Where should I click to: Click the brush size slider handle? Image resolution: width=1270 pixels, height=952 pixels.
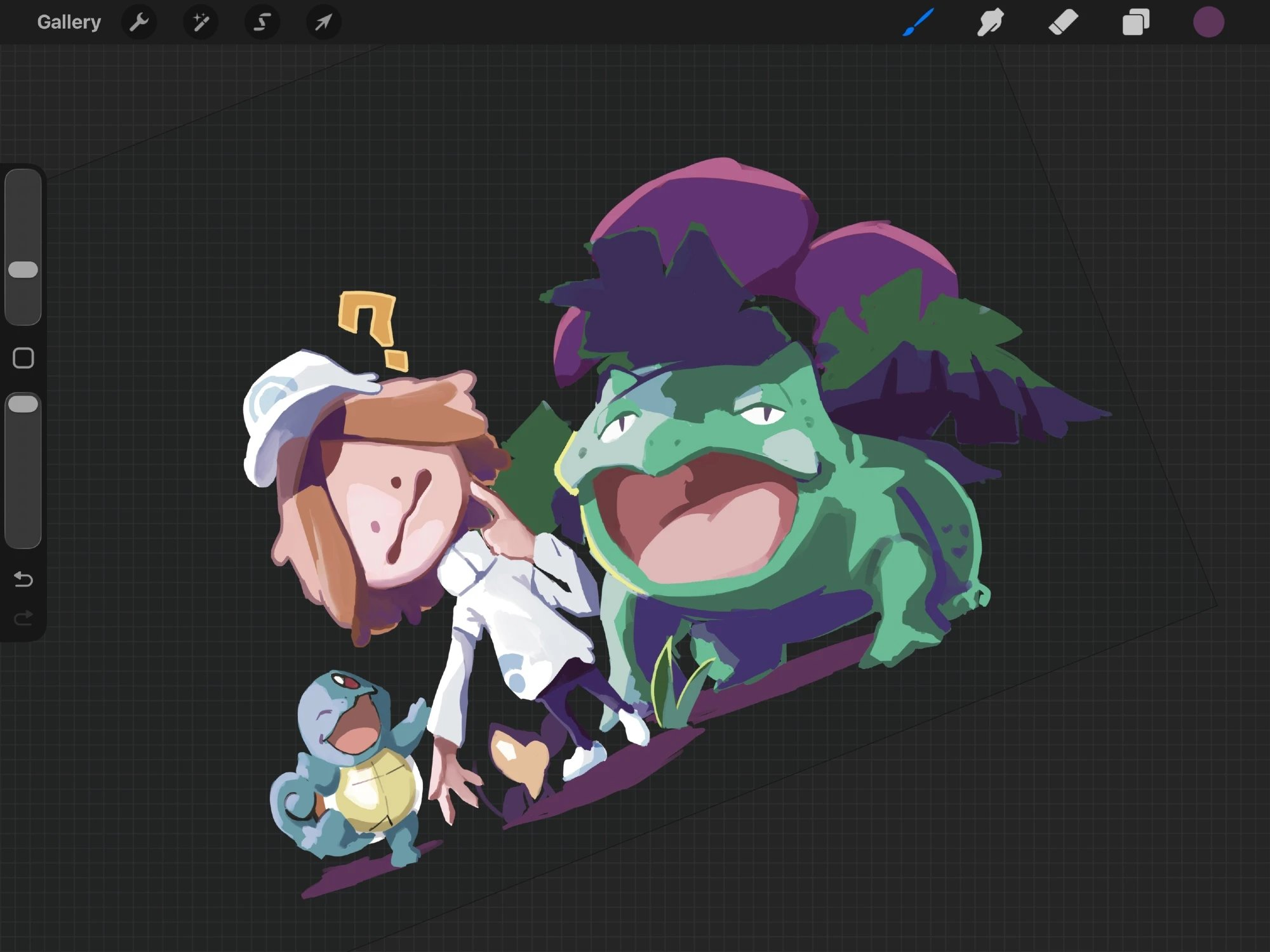tap(23, 270)
